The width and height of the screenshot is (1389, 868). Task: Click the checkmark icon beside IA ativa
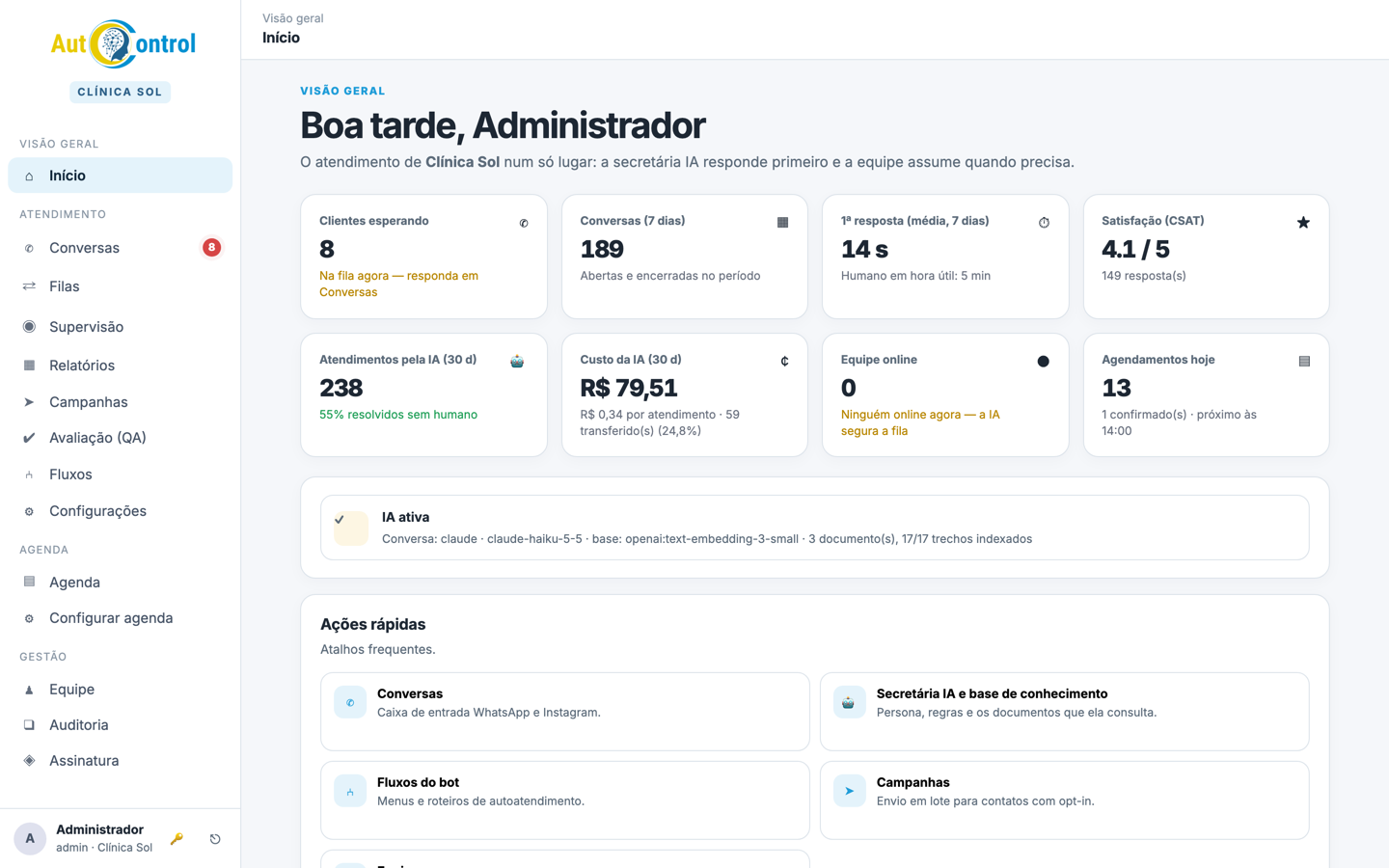340,520
